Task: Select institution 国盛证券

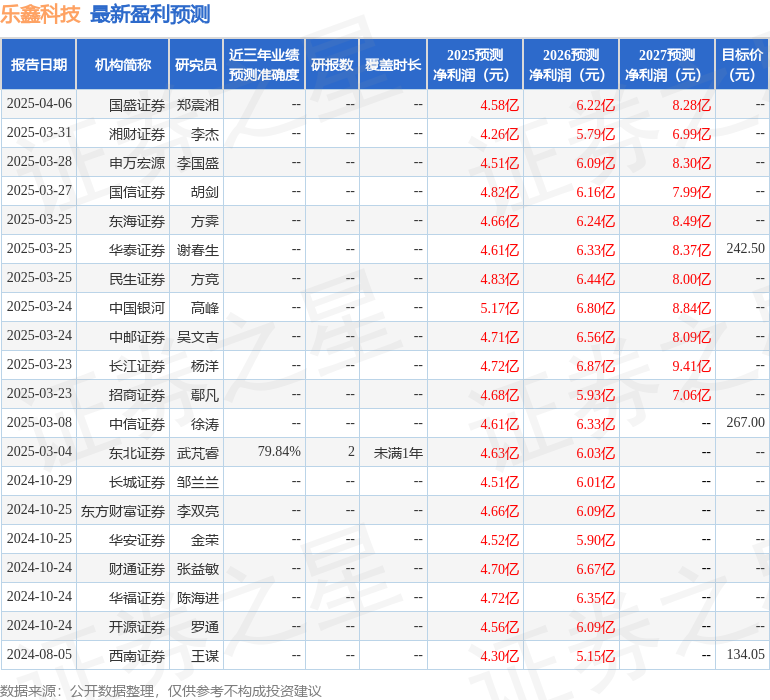Action: [137, 105]
